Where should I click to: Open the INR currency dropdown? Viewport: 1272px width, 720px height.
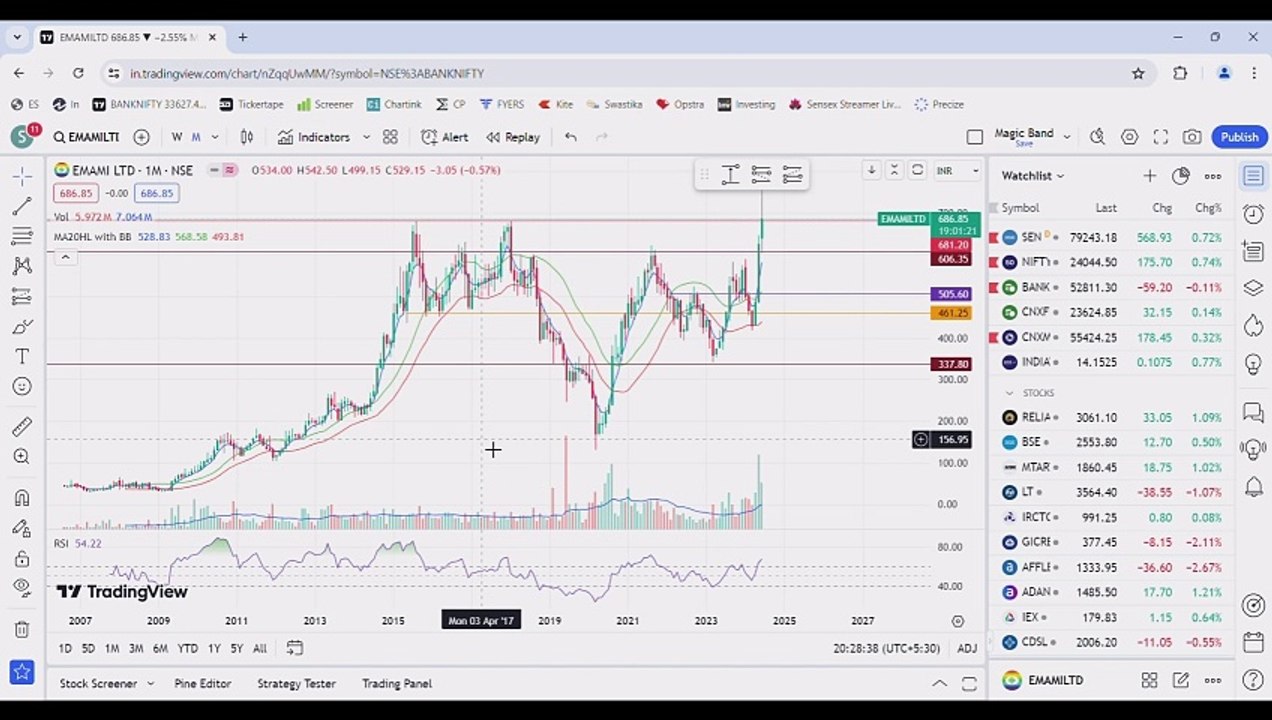(x=957, y=171)
